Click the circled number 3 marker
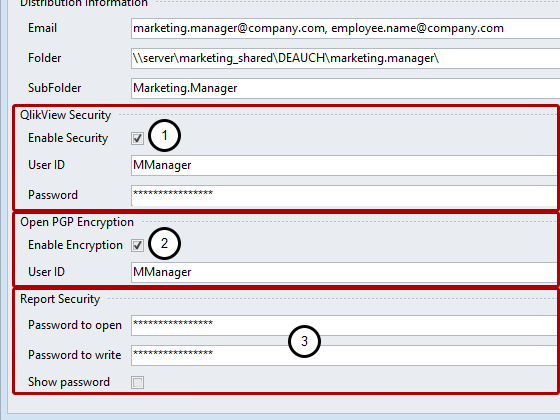This screenshot has height=420, width=560. (304, 341)
